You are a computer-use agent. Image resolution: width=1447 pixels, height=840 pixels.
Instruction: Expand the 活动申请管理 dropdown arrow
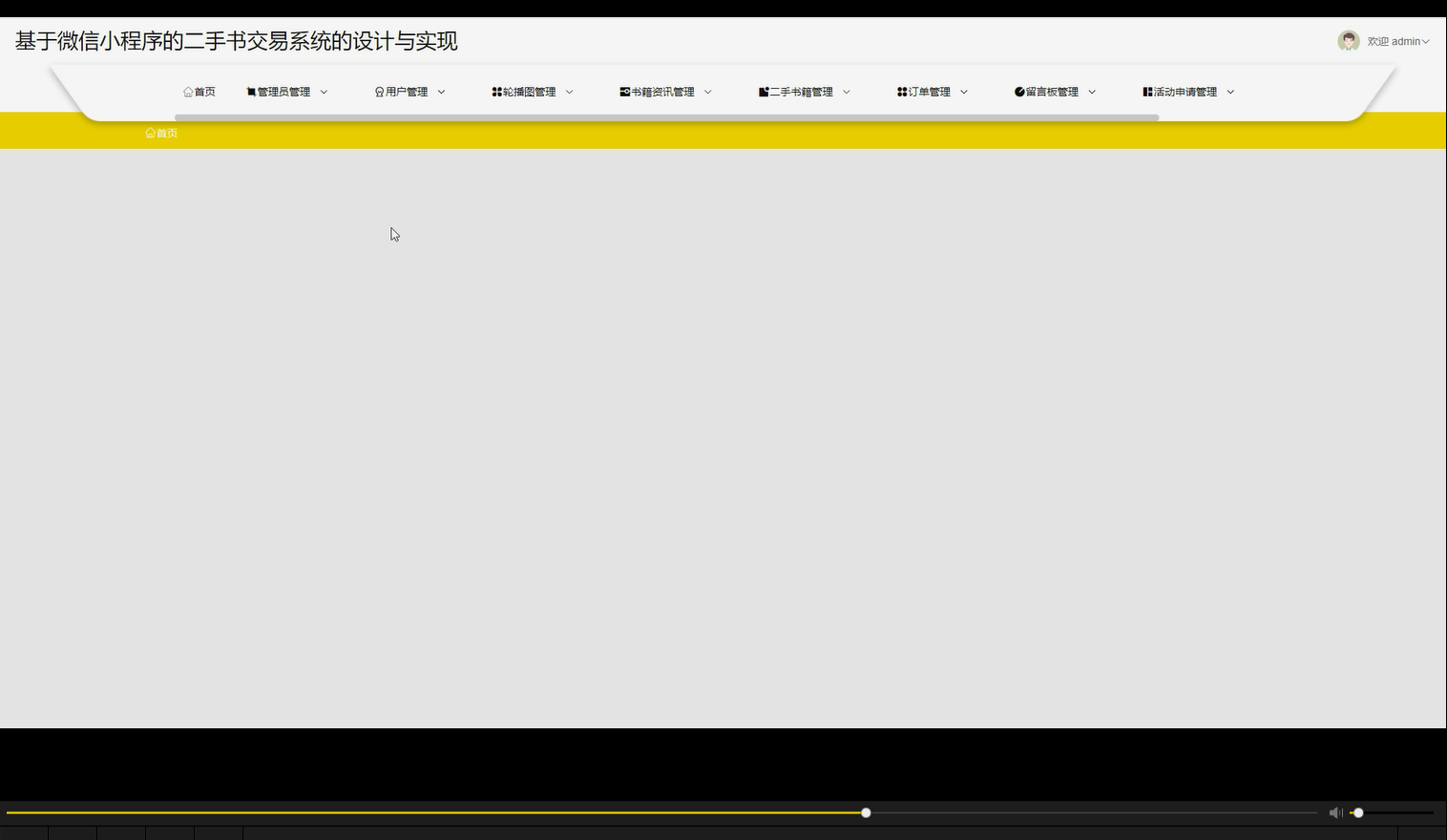(x=1230, y=93)
